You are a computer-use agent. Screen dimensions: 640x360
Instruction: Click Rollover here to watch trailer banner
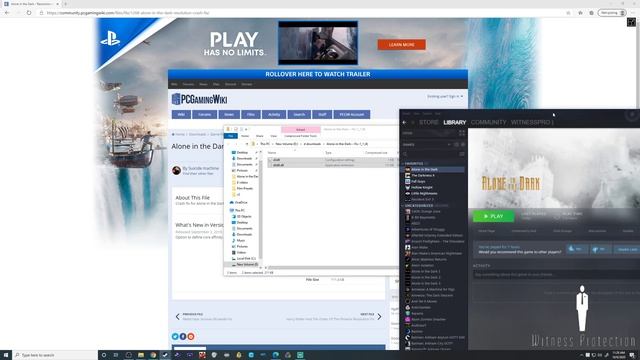318,74
